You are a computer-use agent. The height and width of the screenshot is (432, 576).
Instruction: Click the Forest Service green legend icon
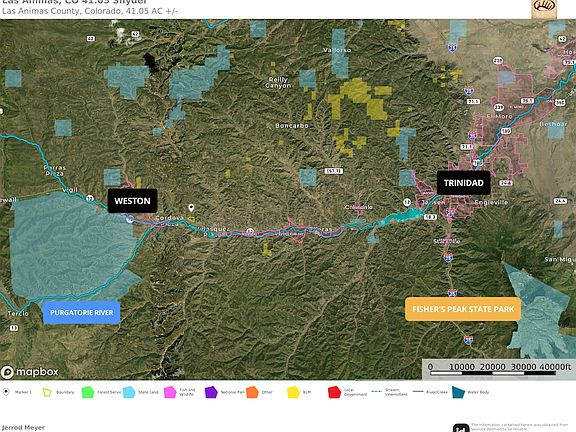click(x=87, y=392)
